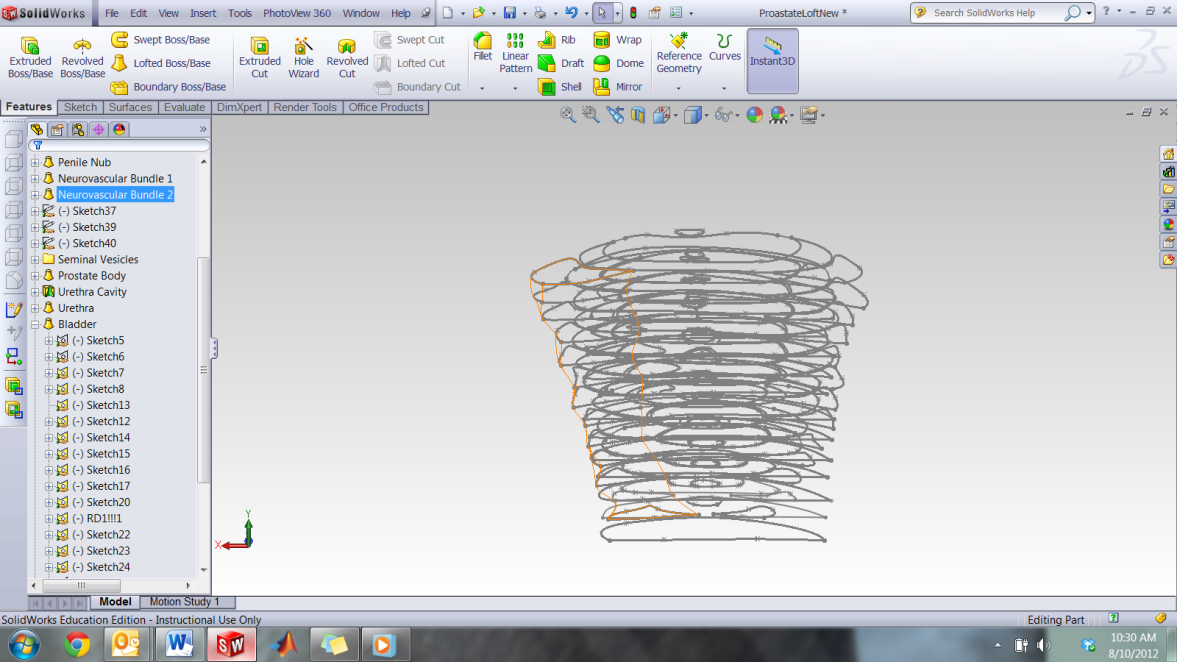Select the Rib tool
The height and width of the screenshot is (662, 1177).
point(557,40)
